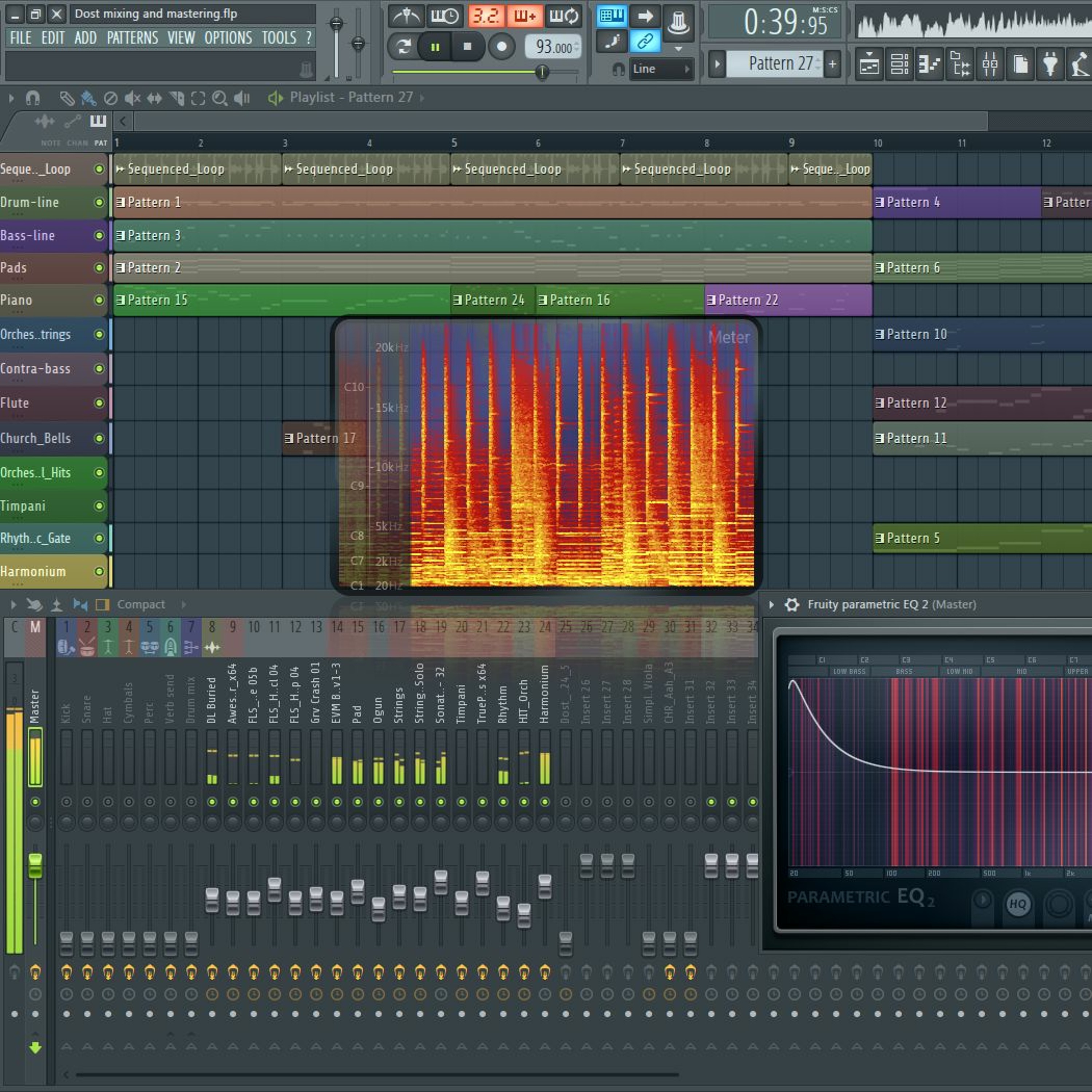The width and height of the screenshot is (1092, 1092).
Task: Select the Select tool in Playlist
Action: pyautogui.click(x=198, y=99)
